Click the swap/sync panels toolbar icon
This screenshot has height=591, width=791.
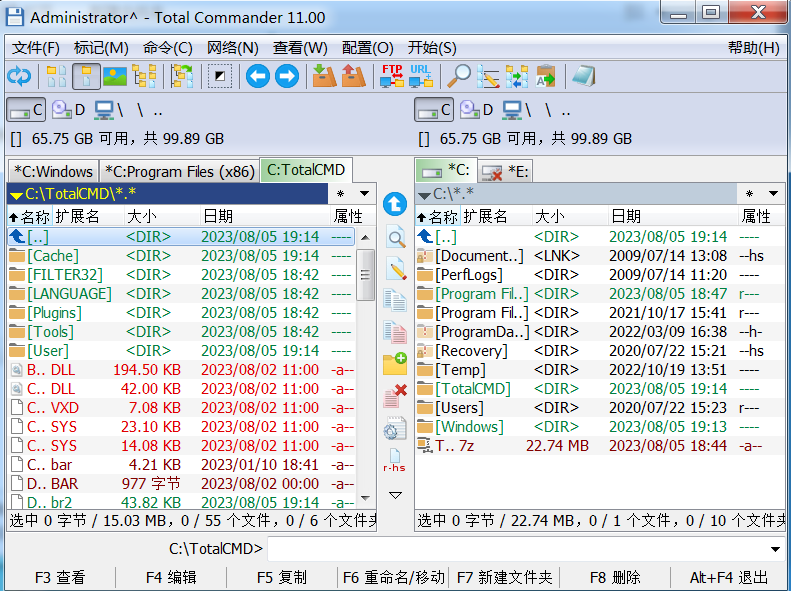pos(182,76)
